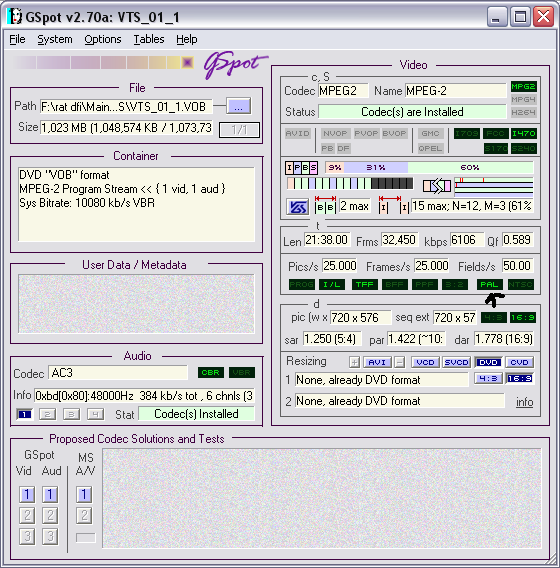Open the Options menu

coord(103,39)
